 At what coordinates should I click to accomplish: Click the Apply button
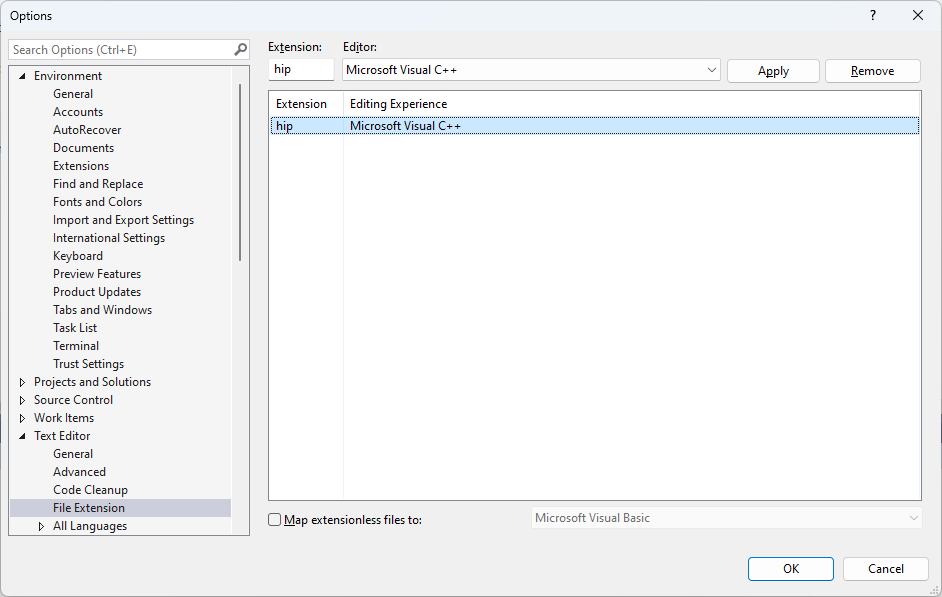click(x=772, y=70)
